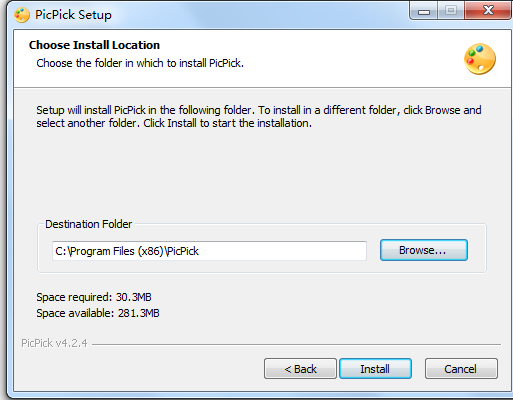Close the PicPick Setup window
The image size is (513, 400).
coord(488,11)
